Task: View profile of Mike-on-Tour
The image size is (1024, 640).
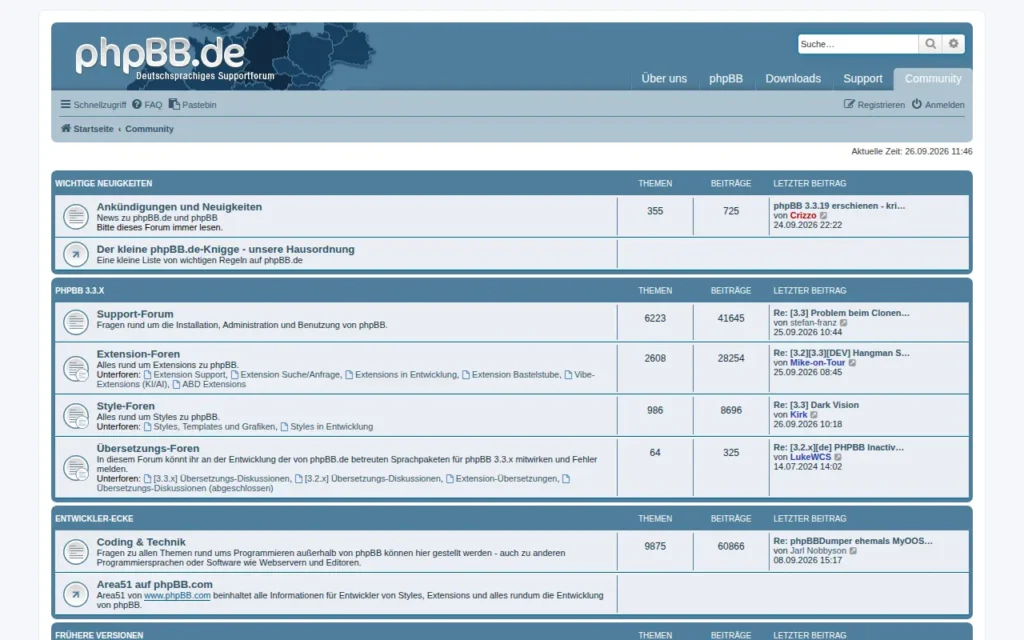Action: [818, 362]
